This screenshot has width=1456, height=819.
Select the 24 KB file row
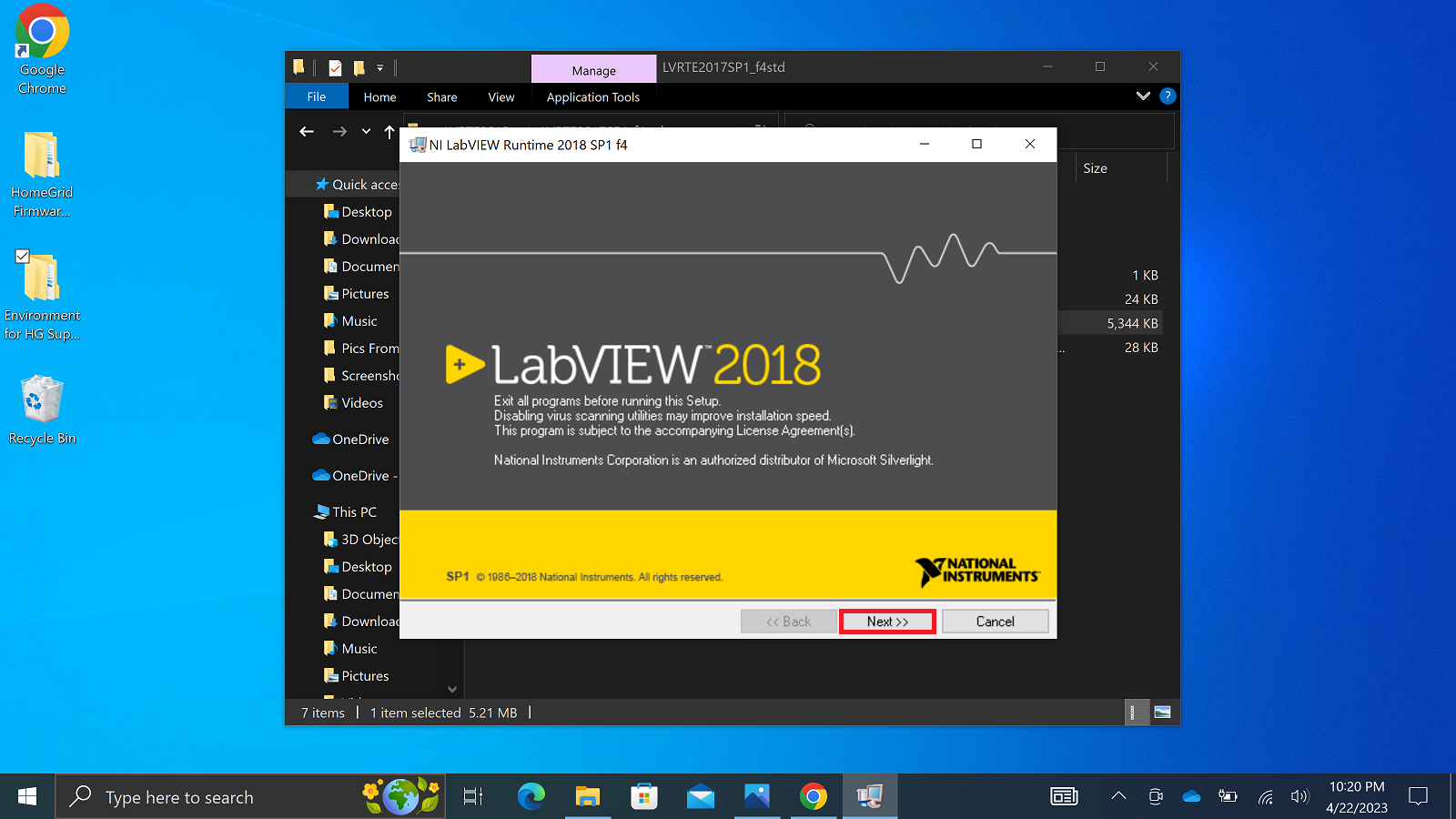click(x=1110, y=299)
